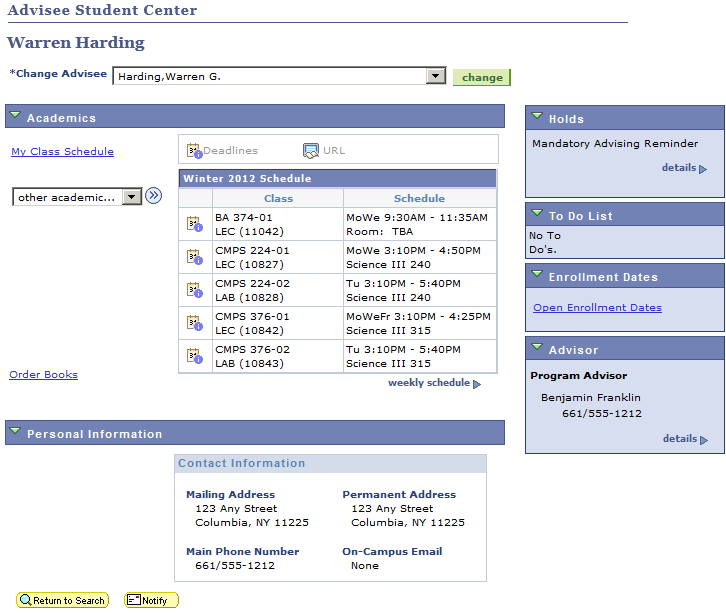Open the Change Advisee dropdown

(x=435, y=77)
